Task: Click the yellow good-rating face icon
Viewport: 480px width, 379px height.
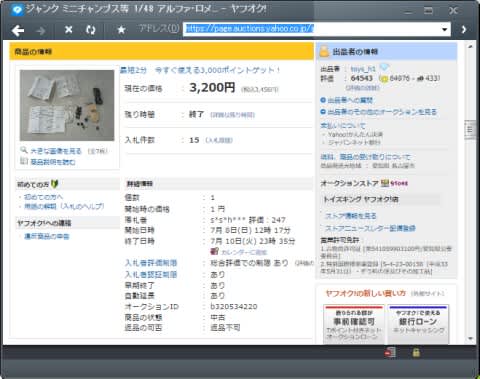Action: point(383,79)
